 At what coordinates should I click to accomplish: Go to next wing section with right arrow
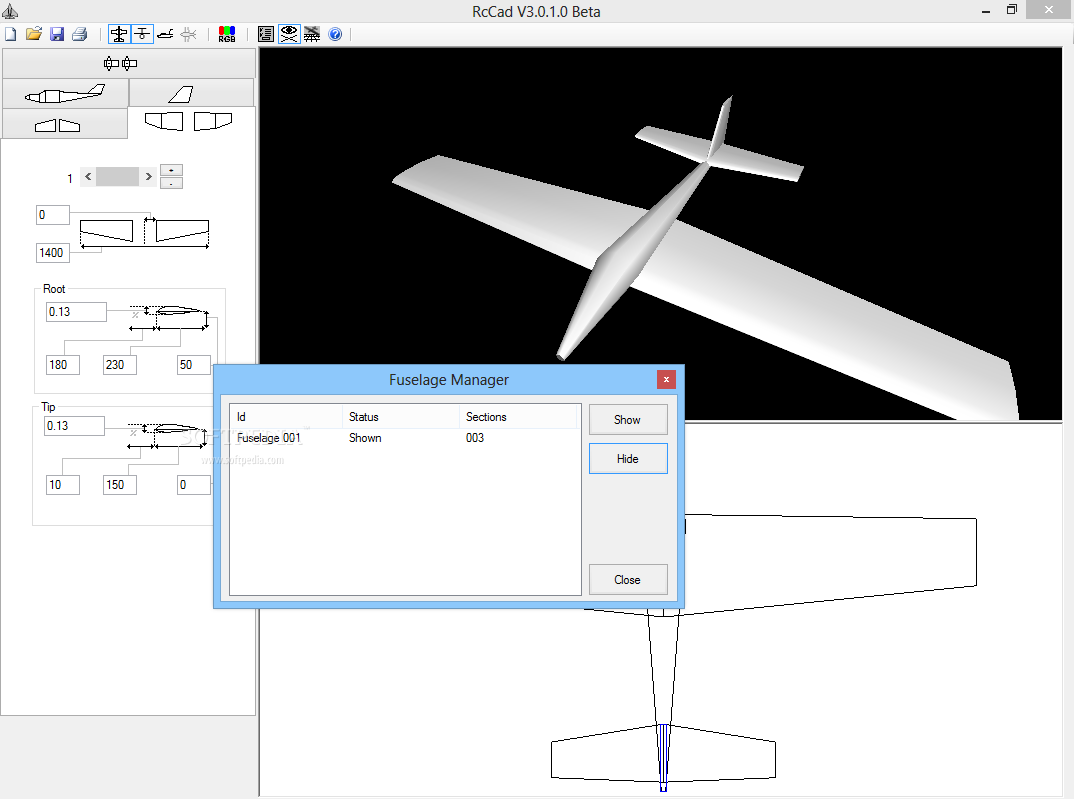149,177
